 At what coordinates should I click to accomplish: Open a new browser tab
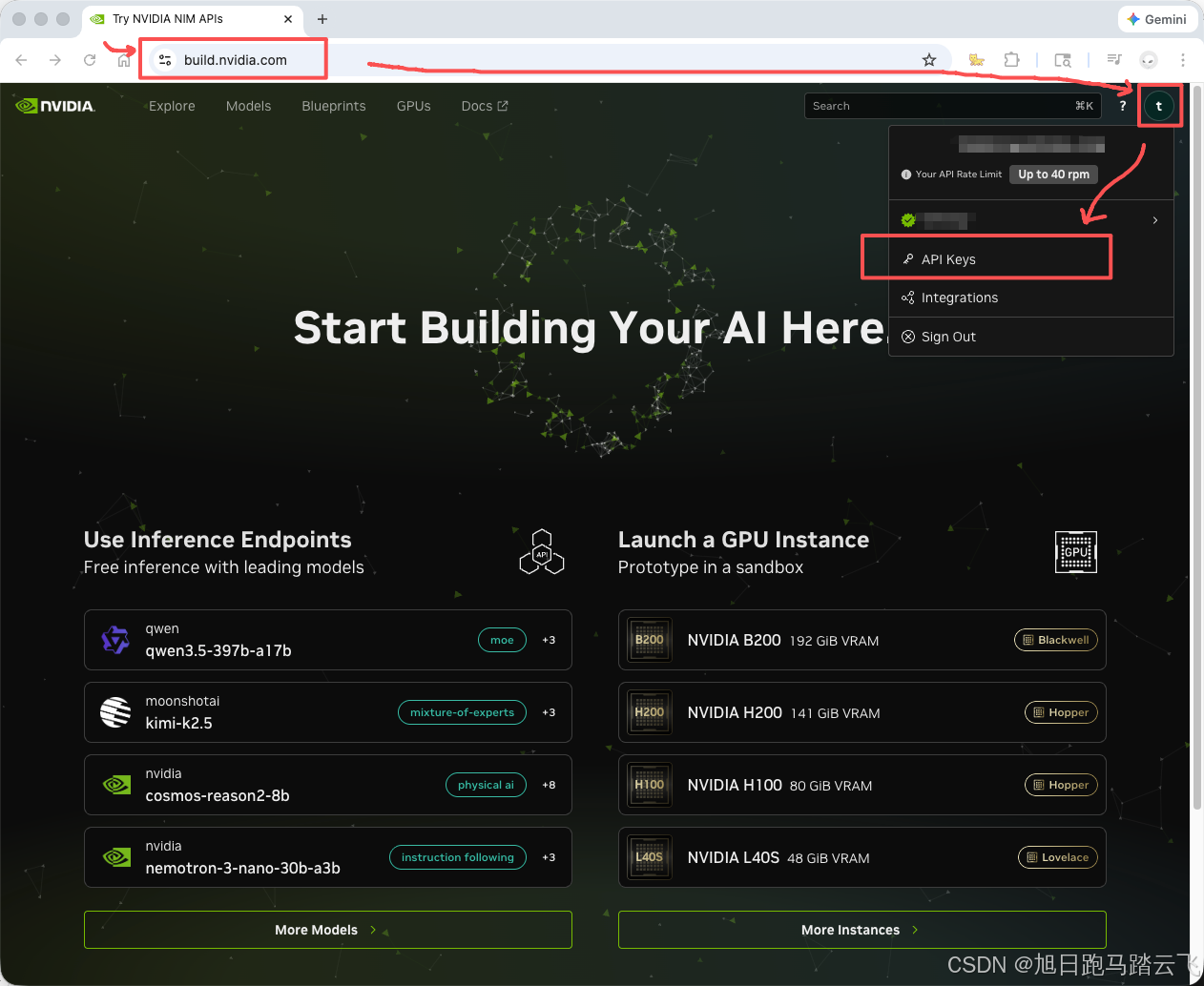click(322, 19)
